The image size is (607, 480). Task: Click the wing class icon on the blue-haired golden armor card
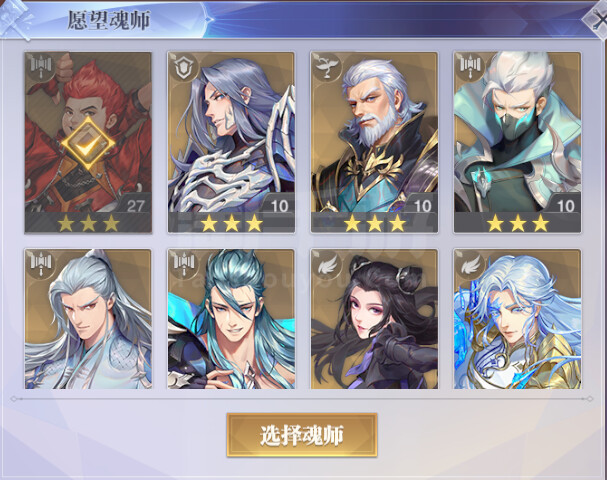coord(469,264)
